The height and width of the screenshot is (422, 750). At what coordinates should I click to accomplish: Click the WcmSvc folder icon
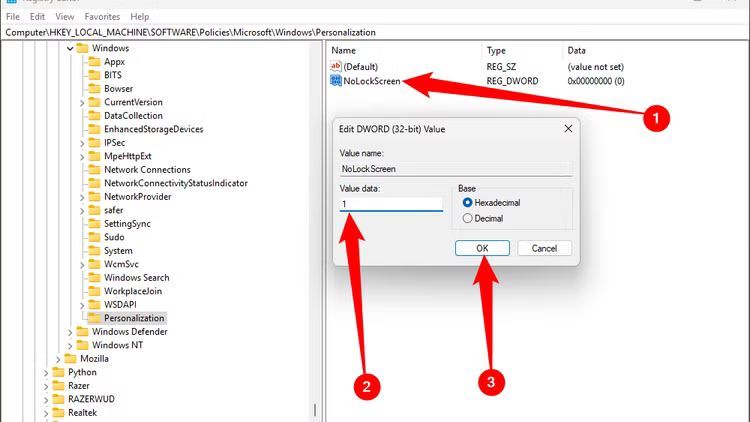tap(95, 264)
